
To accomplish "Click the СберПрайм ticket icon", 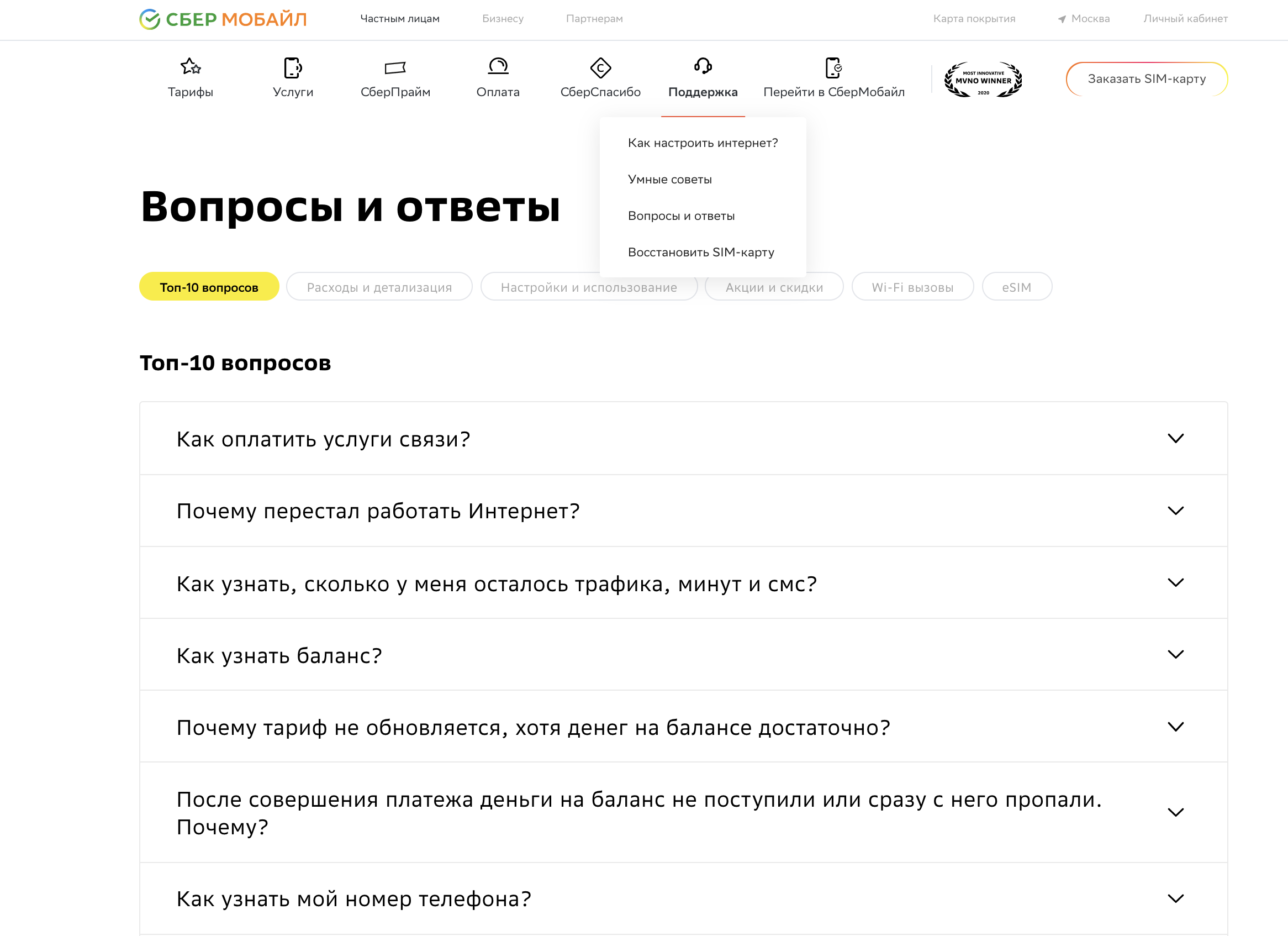I will 396,67.
